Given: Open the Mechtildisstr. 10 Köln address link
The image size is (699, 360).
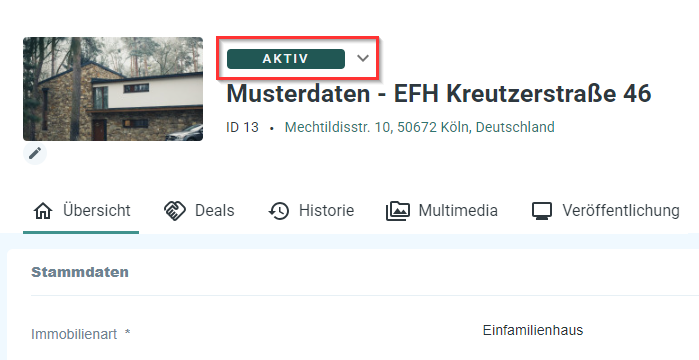Looking at the screenshot, I should (x=419, y=127).
